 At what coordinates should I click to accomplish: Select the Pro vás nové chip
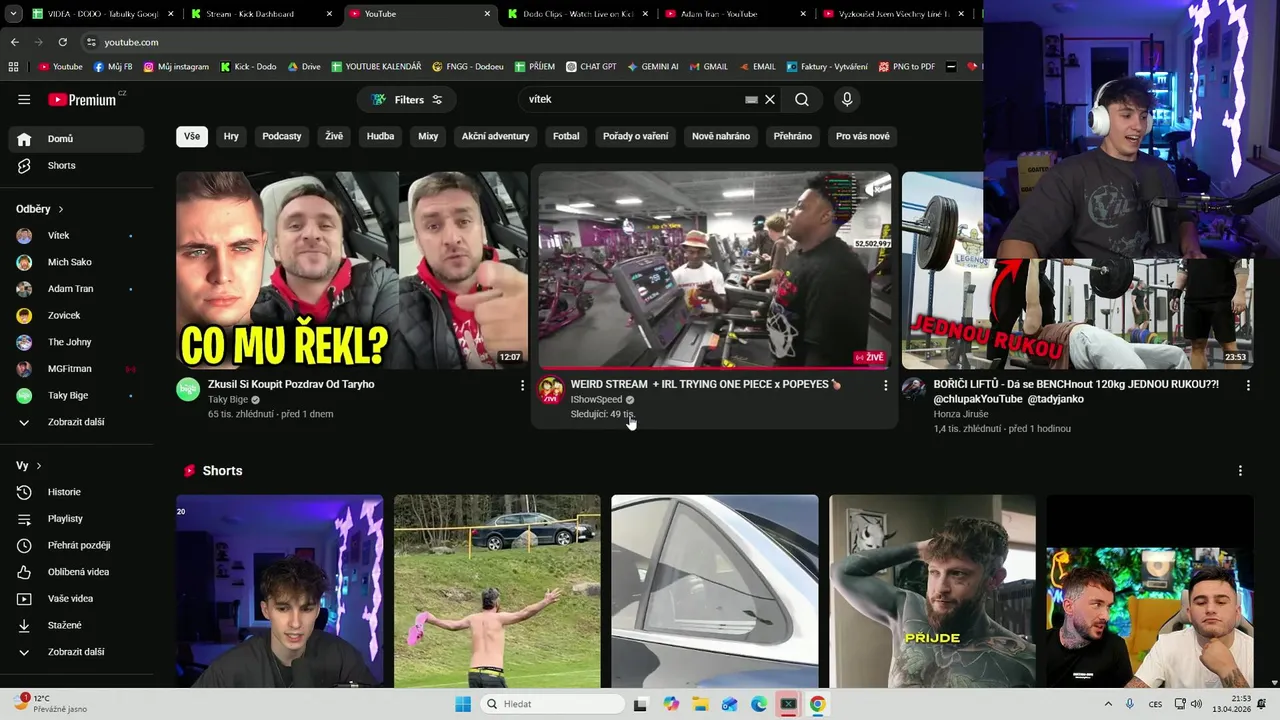tap(862, 136)
